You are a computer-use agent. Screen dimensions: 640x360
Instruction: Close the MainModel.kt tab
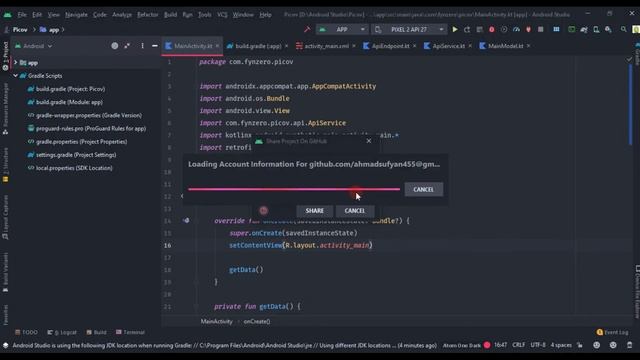click(528, 46)
